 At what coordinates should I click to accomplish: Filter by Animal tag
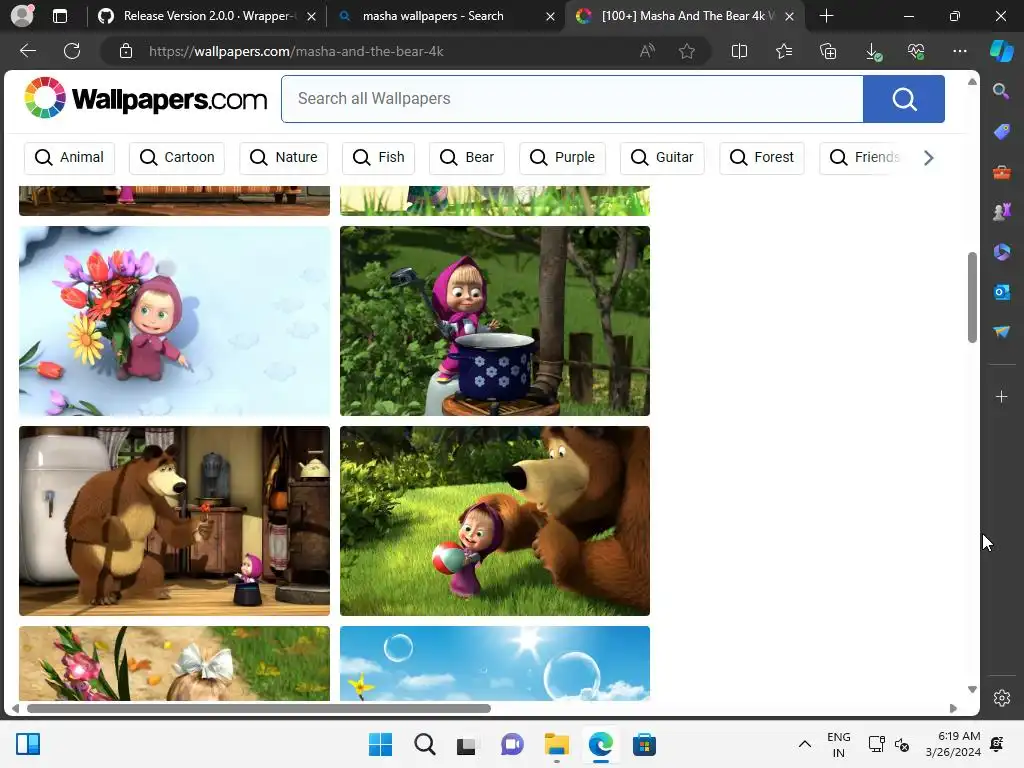click(x=69, y=157)
